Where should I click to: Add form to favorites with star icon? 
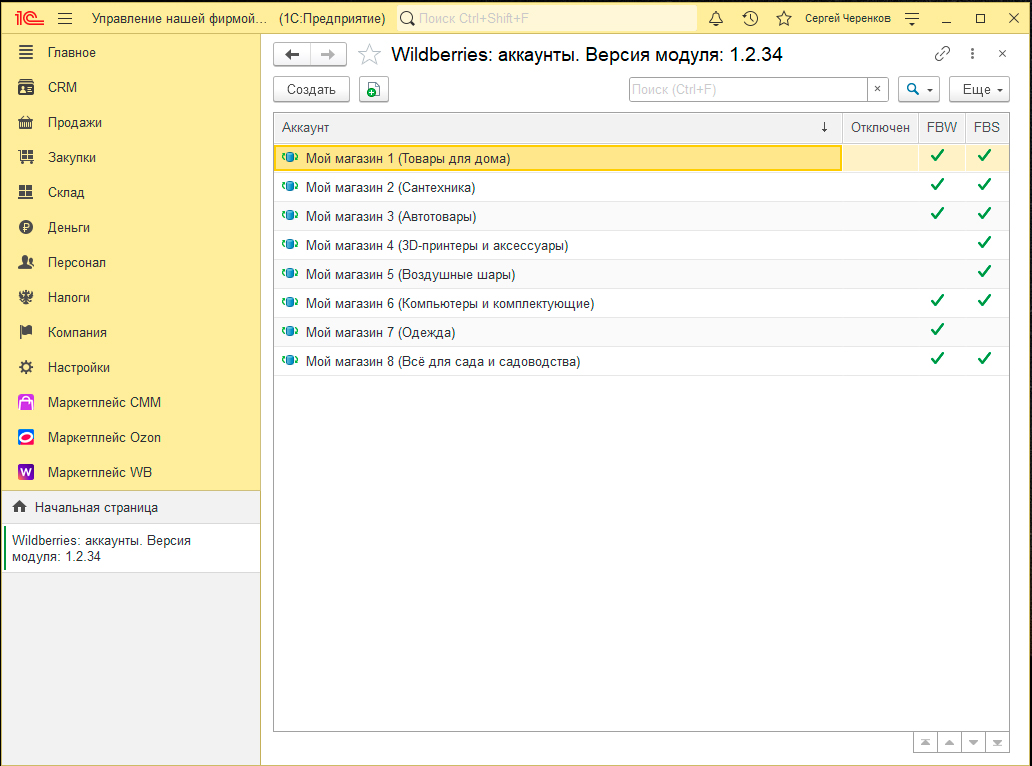click(x=369, y=55)
